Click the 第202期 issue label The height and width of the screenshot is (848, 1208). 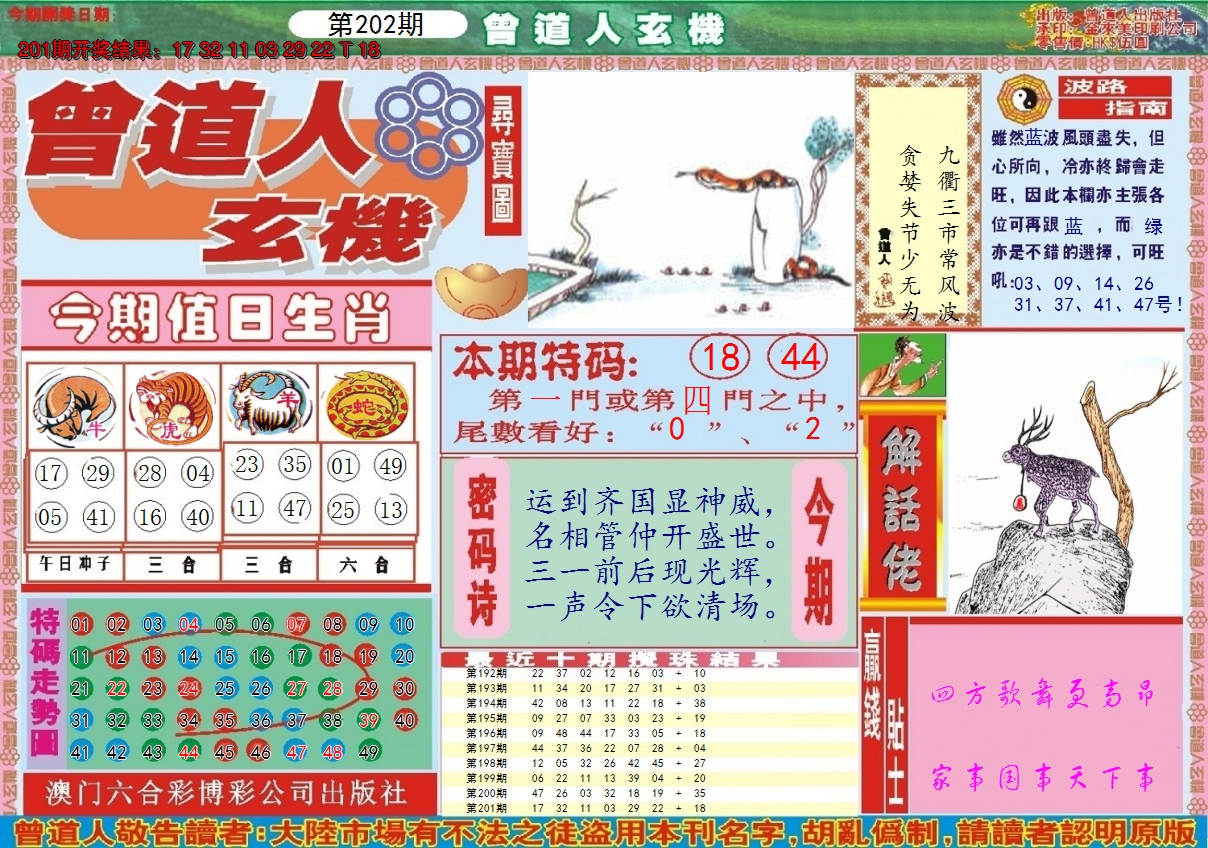click(x=376, y=25)
